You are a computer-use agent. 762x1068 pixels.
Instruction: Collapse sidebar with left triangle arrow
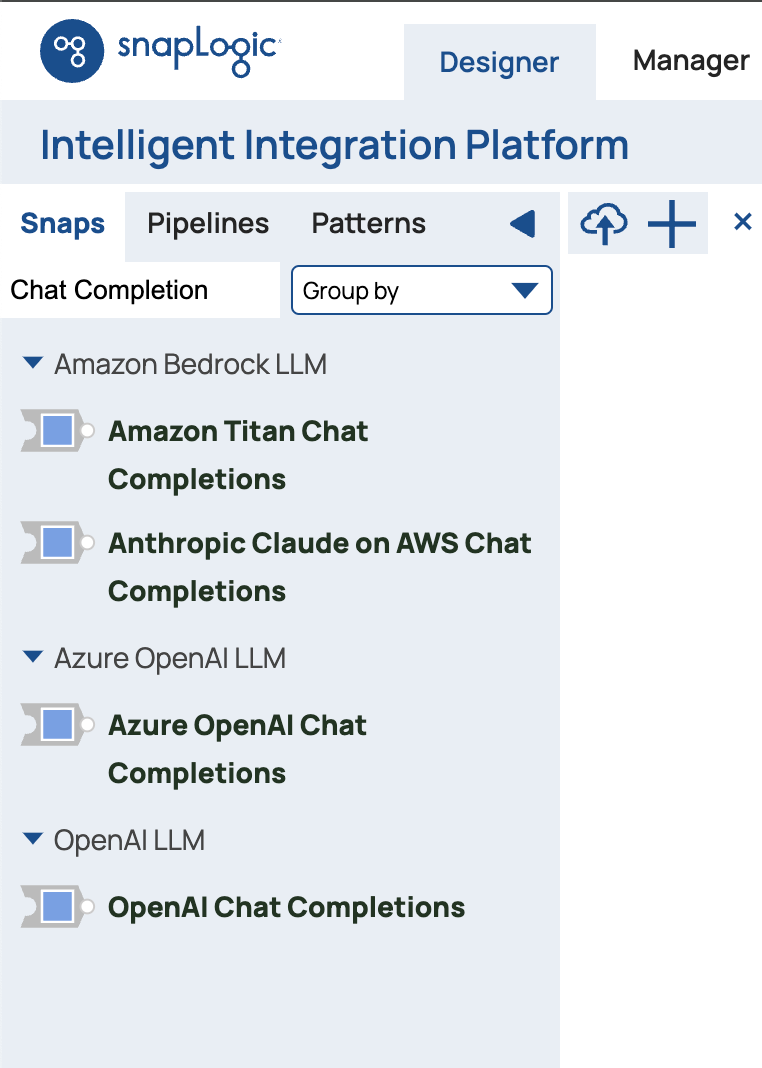522,224
